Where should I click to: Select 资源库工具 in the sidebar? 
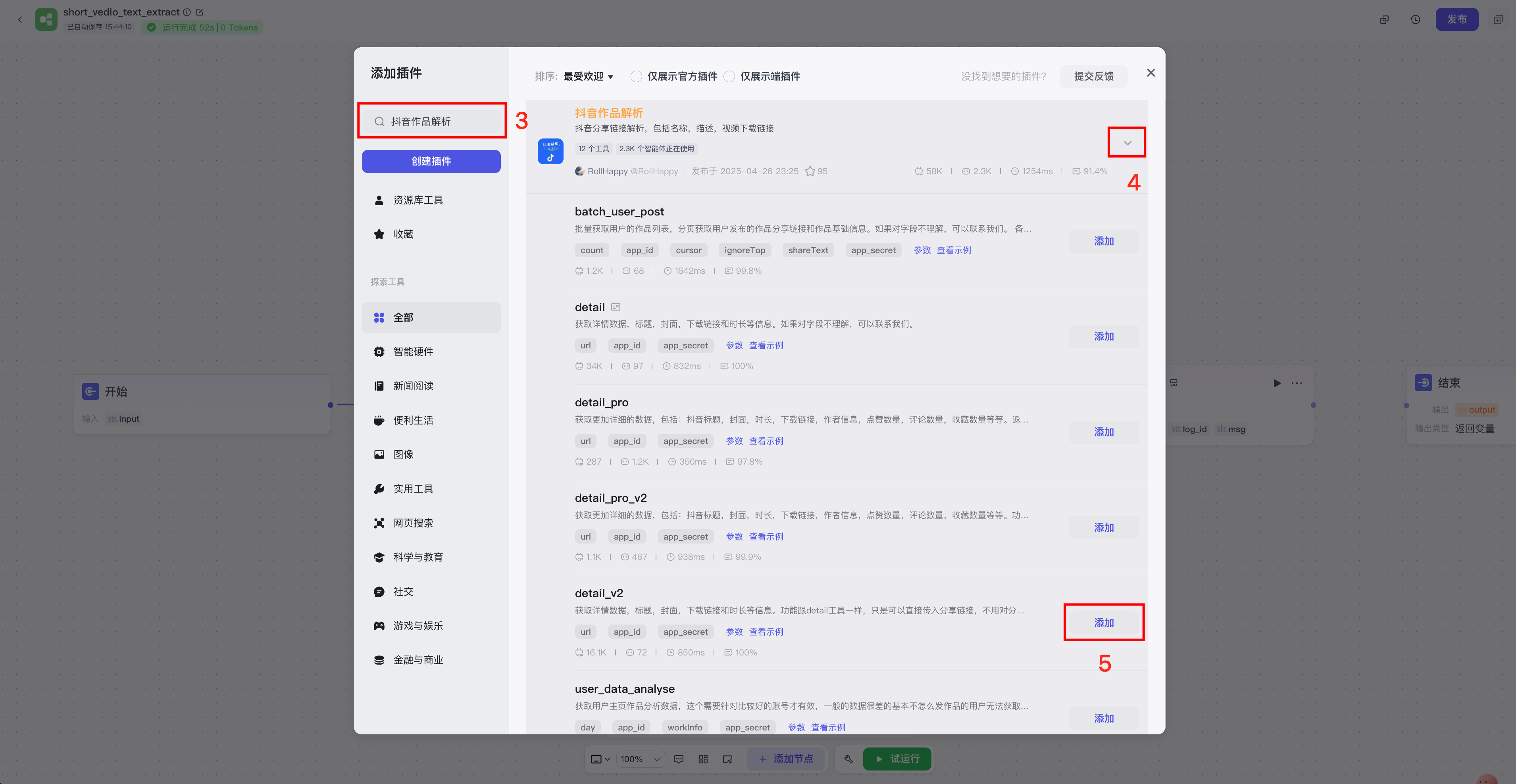click(x=431, y=200)
